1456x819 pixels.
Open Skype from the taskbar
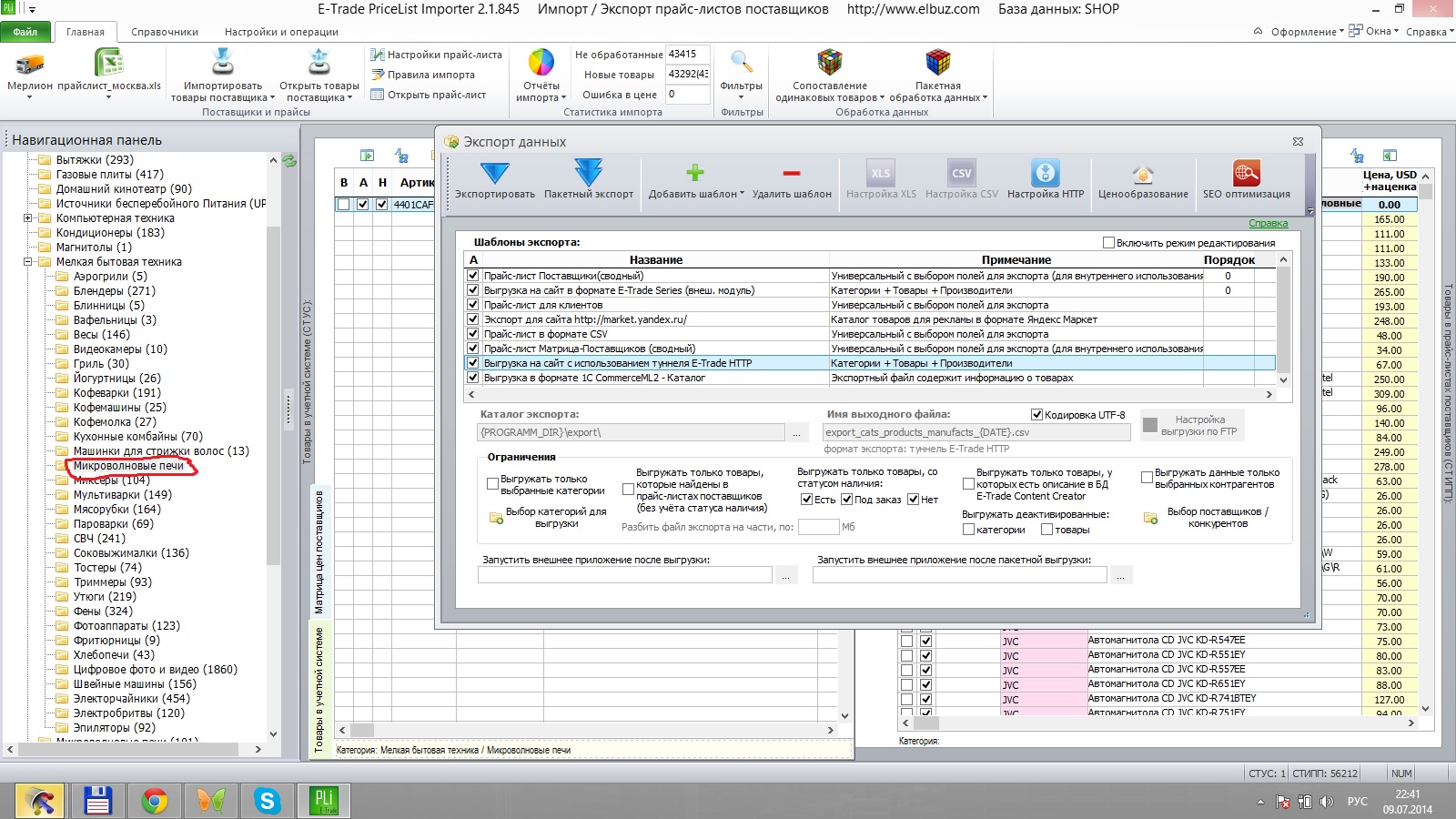click(x=268, y=801)
